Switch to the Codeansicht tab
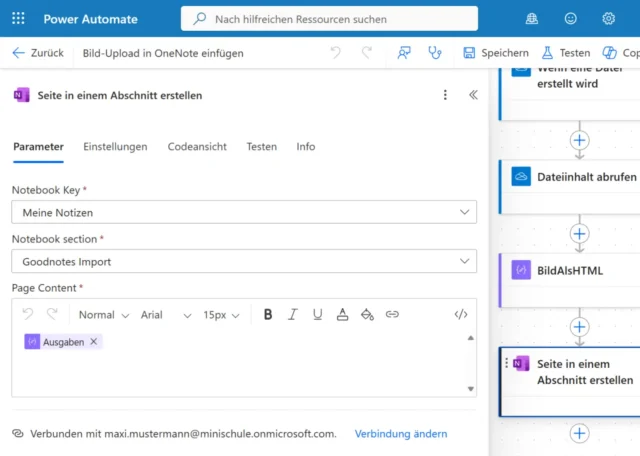Image resolution: width=640 pixels, height=456 pixels. click(197, 147)
